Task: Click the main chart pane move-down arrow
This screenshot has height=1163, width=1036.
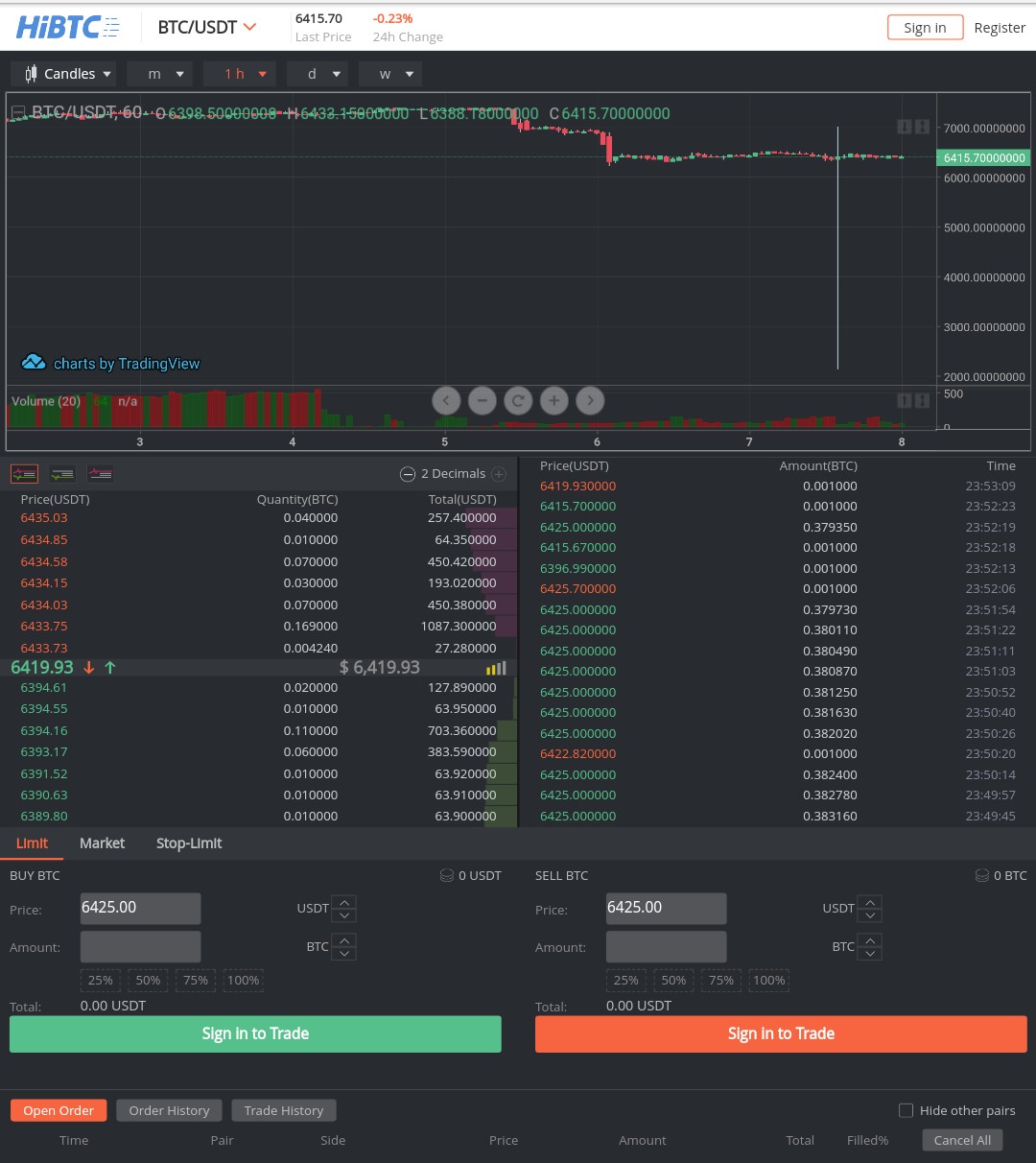Action: coord(904,127)
